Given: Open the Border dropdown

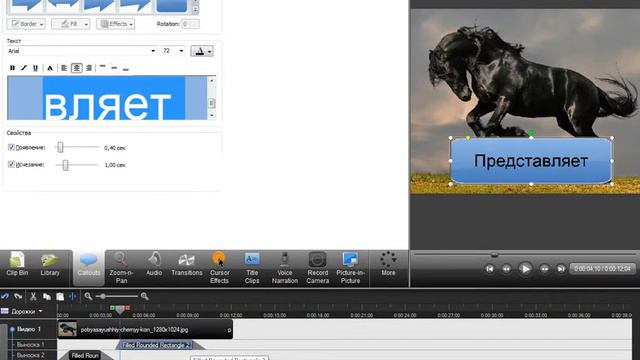Looking at the screenshot, I should tap(26, 24).
